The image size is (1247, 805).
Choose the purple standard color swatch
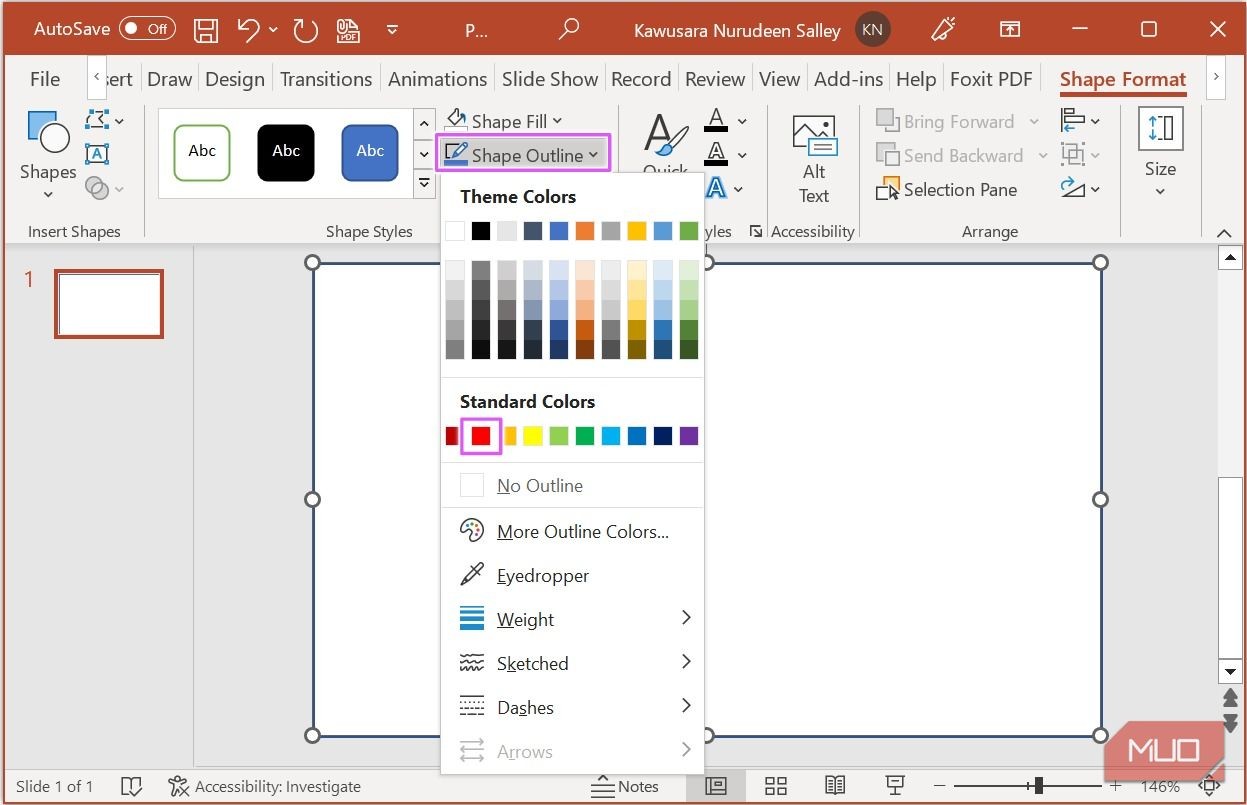click(689, 436)
